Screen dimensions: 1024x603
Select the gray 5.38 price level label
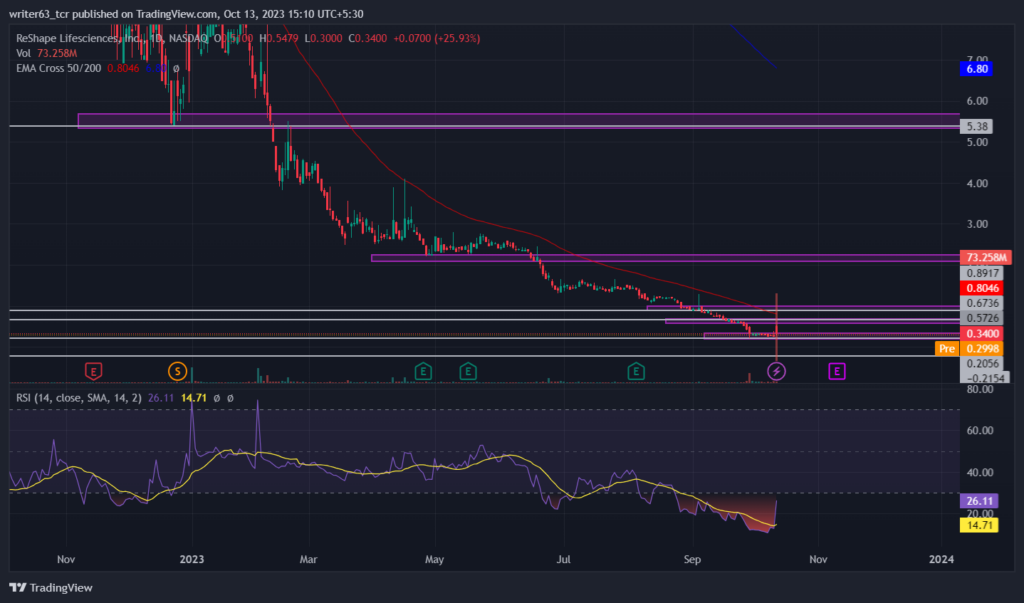coord(976,126)
